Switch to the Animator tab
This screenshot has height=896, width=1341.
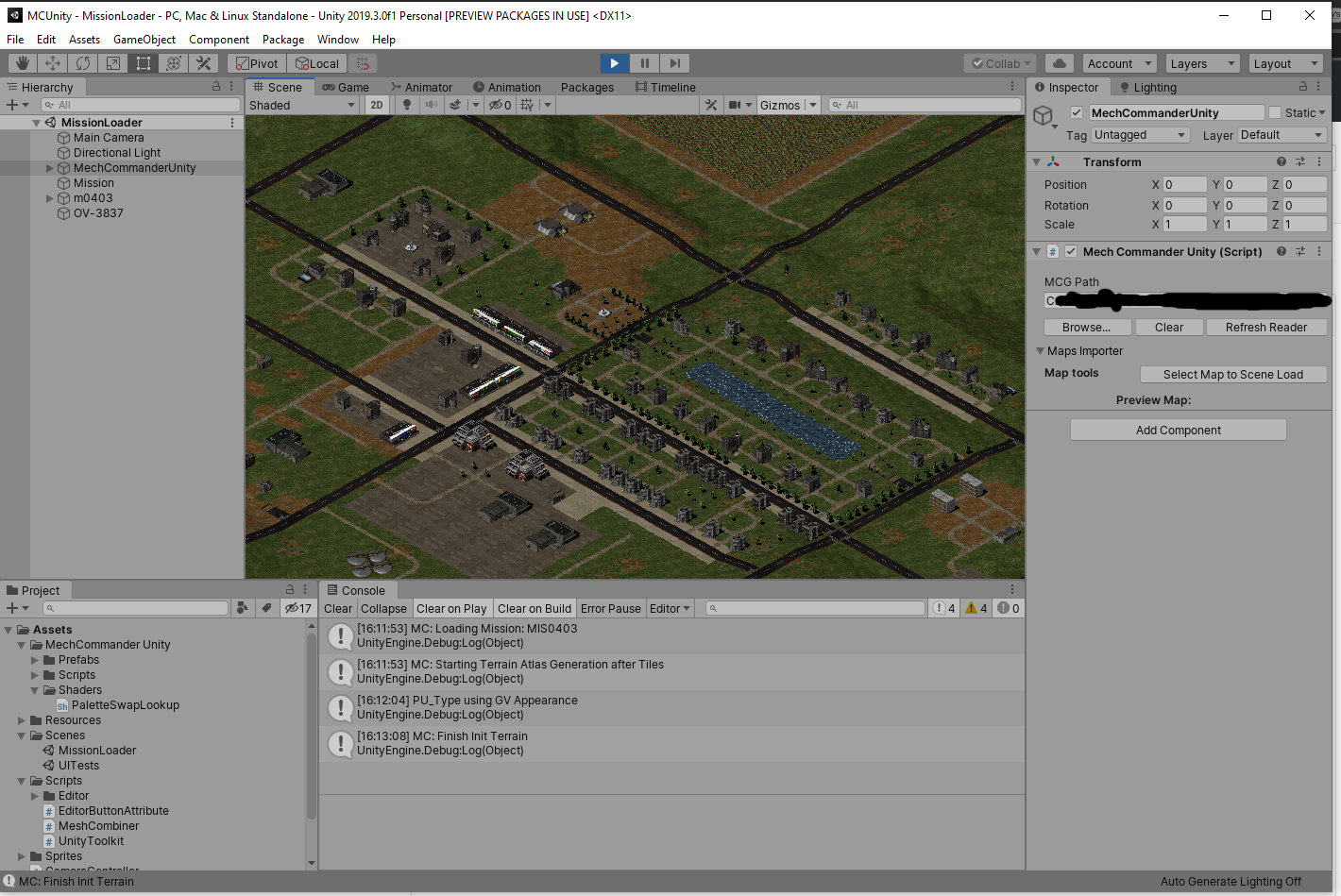point(421,87)
